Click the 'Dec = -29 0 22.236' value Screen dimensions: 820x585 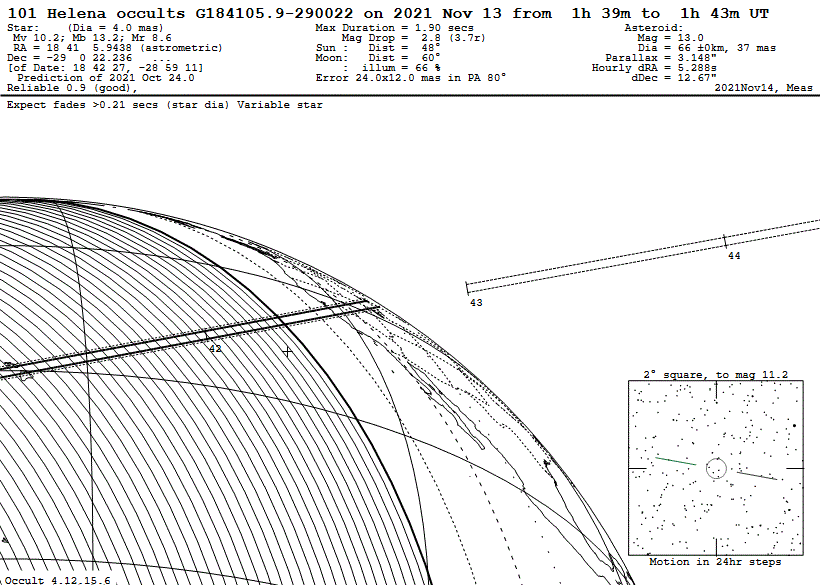[70, 58]
